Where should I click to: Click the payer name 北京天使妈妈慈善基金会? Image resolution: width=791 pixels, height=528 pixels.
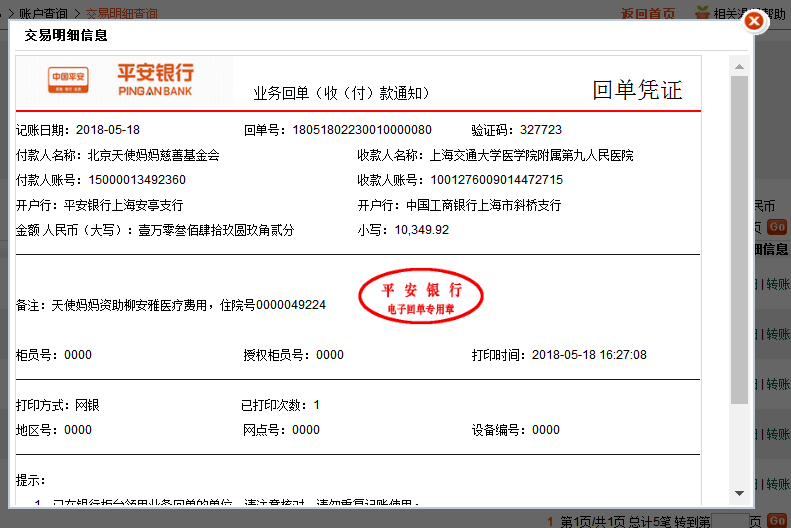click(153, 155)
